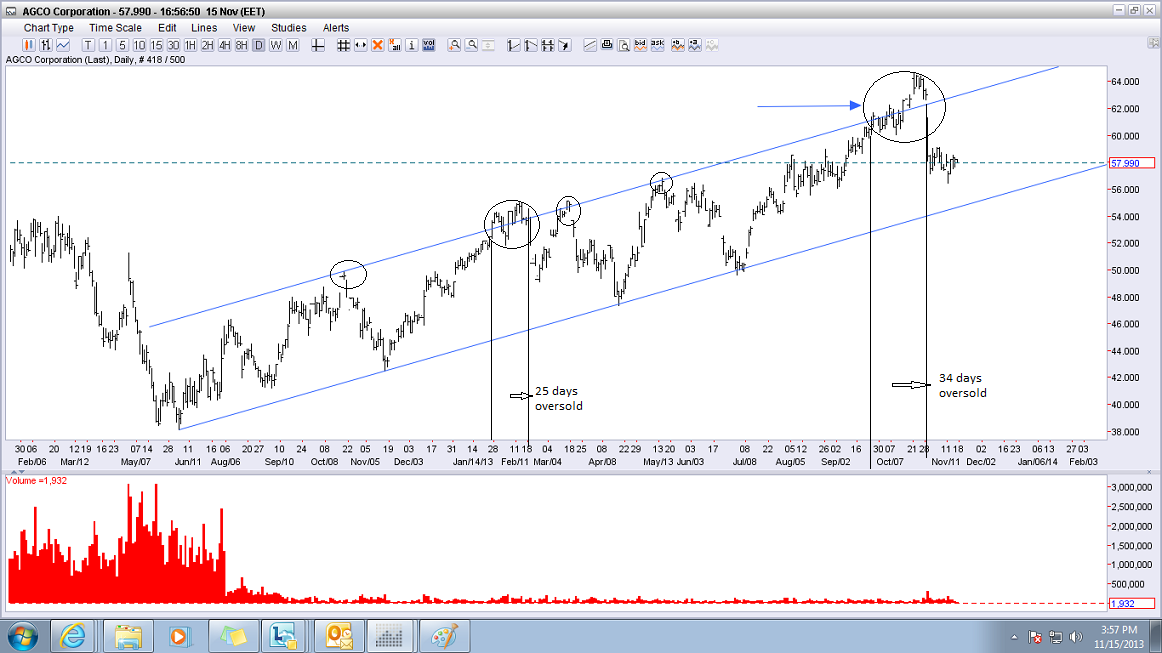Click the '34 days oversold' annotation text
The image size is (1162, 653).
click(963, 385)
